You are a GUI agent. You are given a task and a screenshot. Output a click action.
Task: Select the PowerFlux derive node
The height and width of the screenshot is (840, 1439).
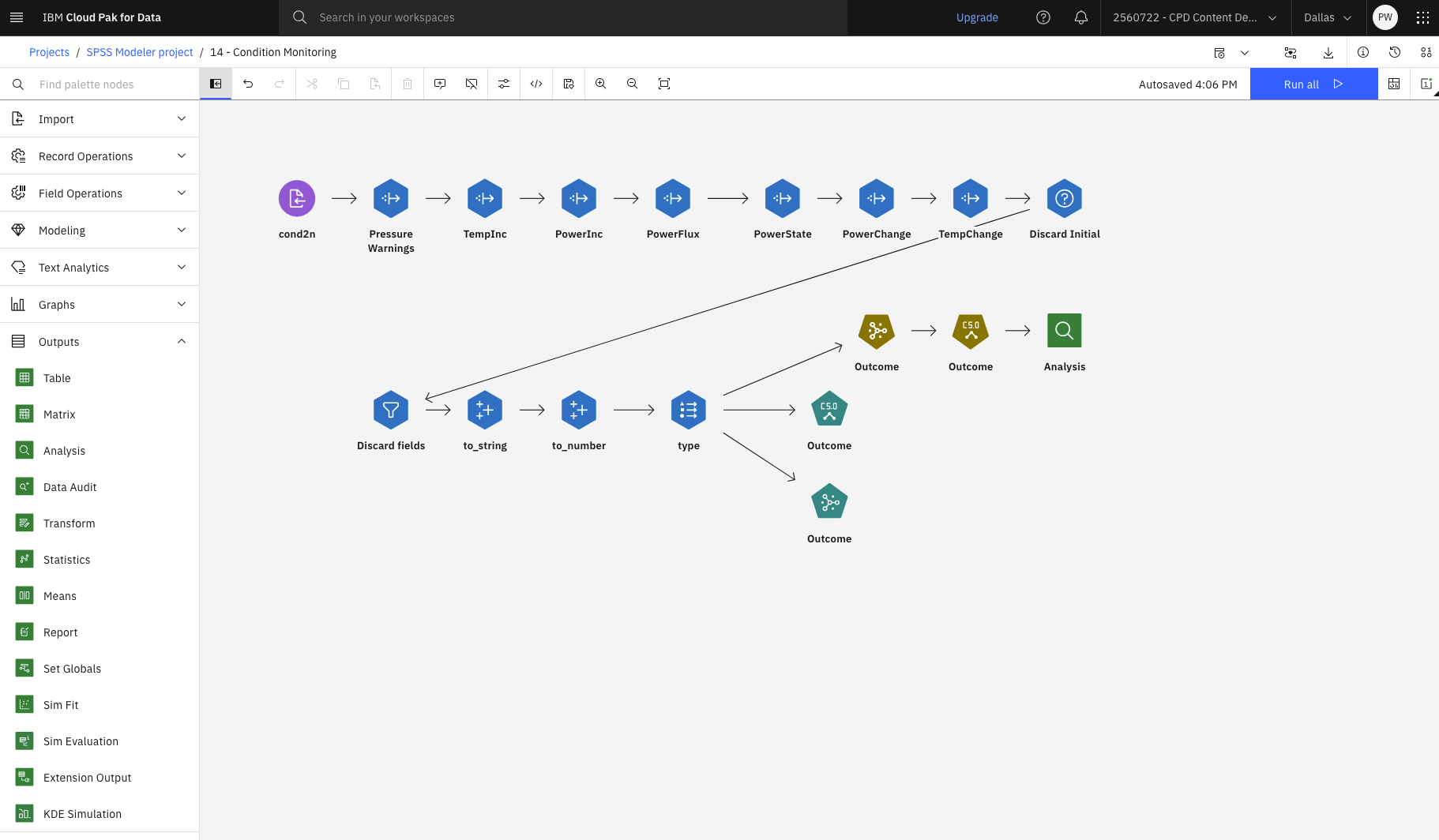tap(673, 198)
